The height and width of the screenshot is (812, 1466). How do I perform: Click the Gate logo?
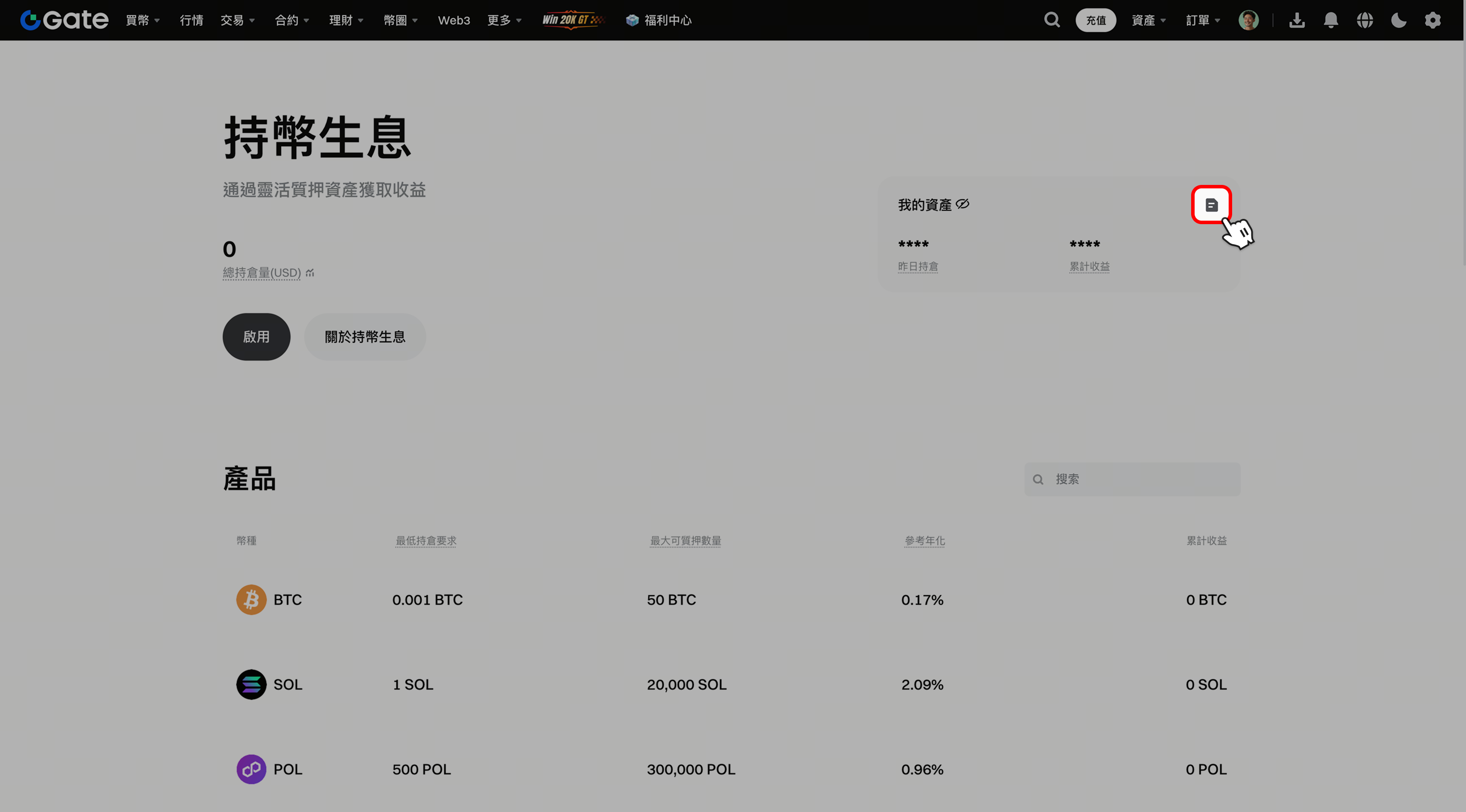(64, 20)
